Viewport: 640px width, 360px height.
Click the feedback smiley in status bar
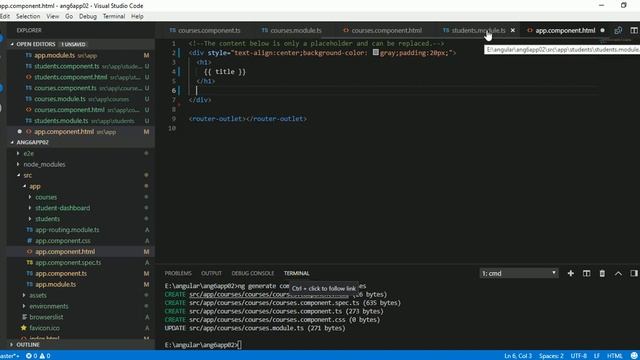pos(634,356)
